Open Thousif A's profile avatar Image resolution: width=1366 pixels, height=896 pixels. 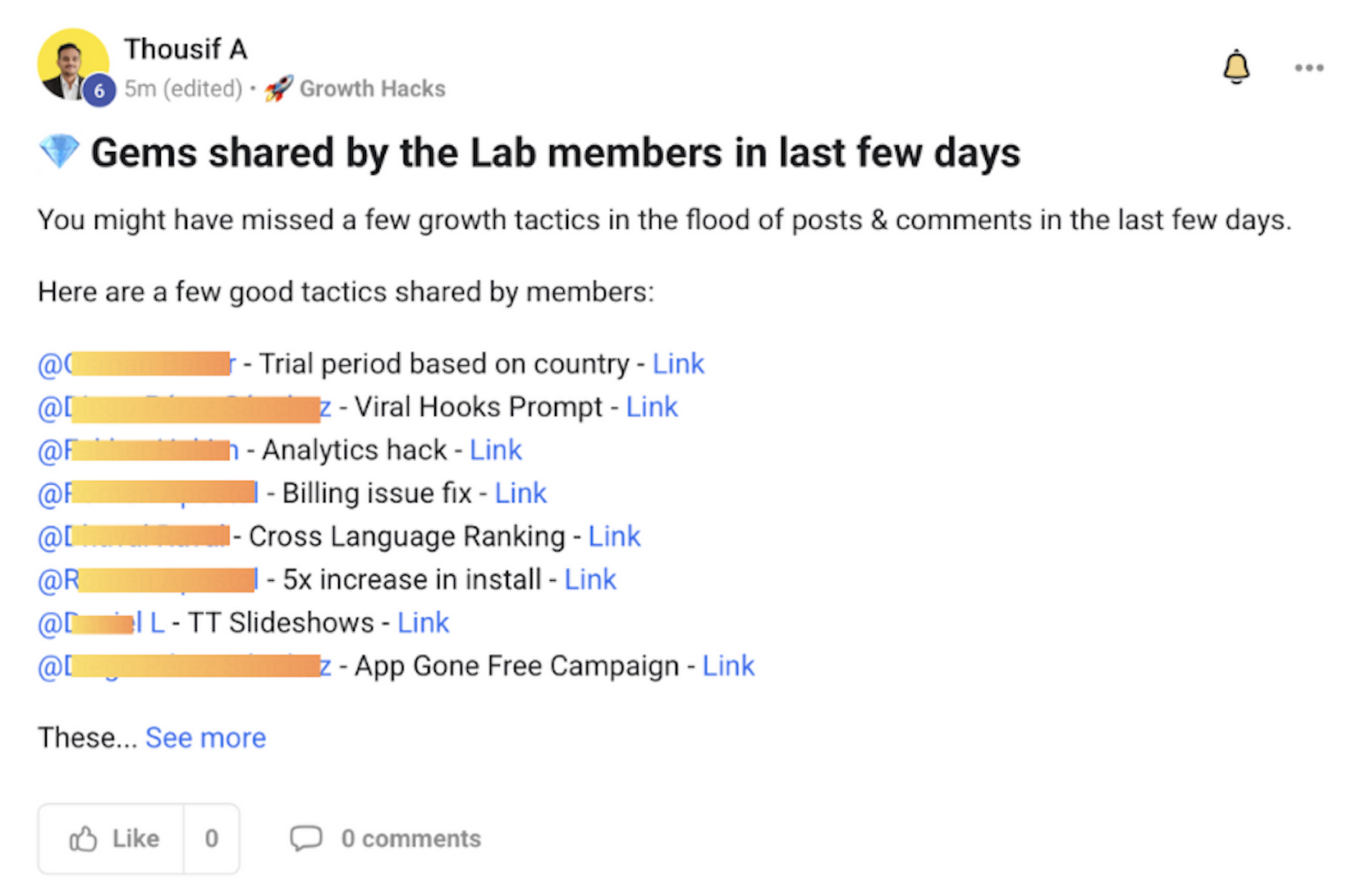click(73, 60)
